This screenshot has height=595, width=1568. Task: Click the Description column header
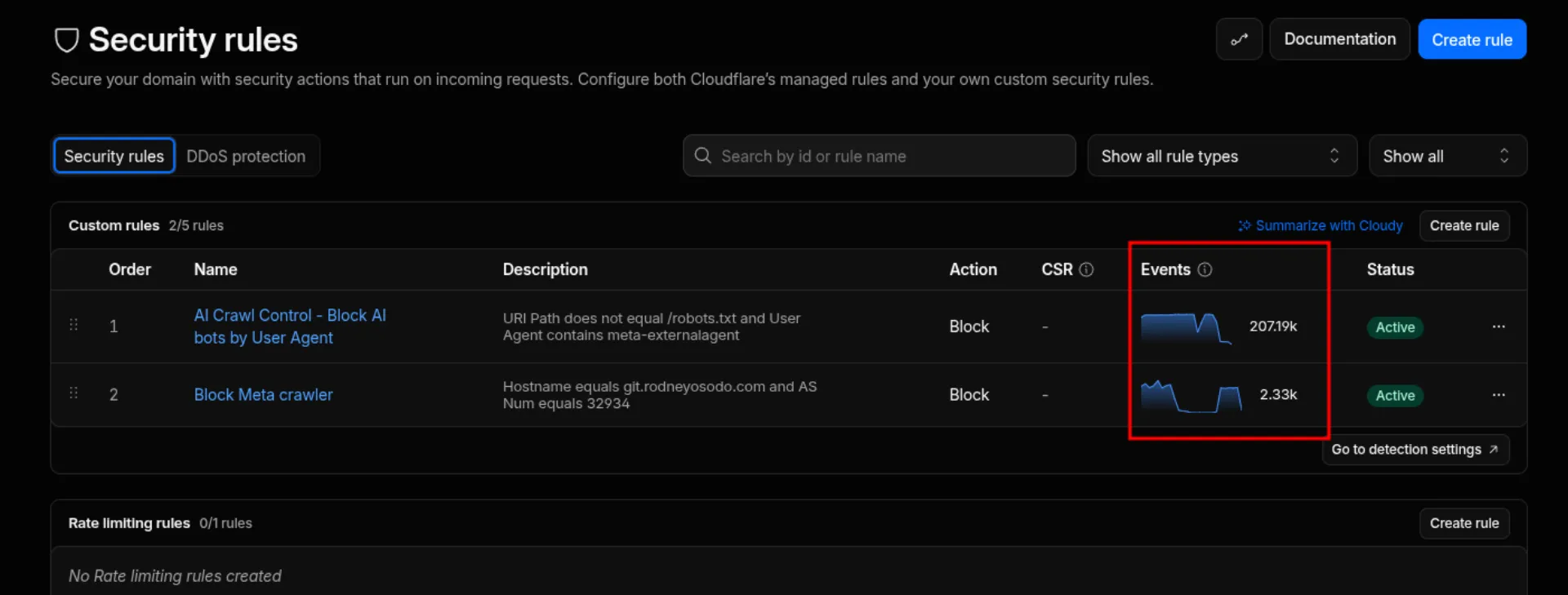click(545, 269)
